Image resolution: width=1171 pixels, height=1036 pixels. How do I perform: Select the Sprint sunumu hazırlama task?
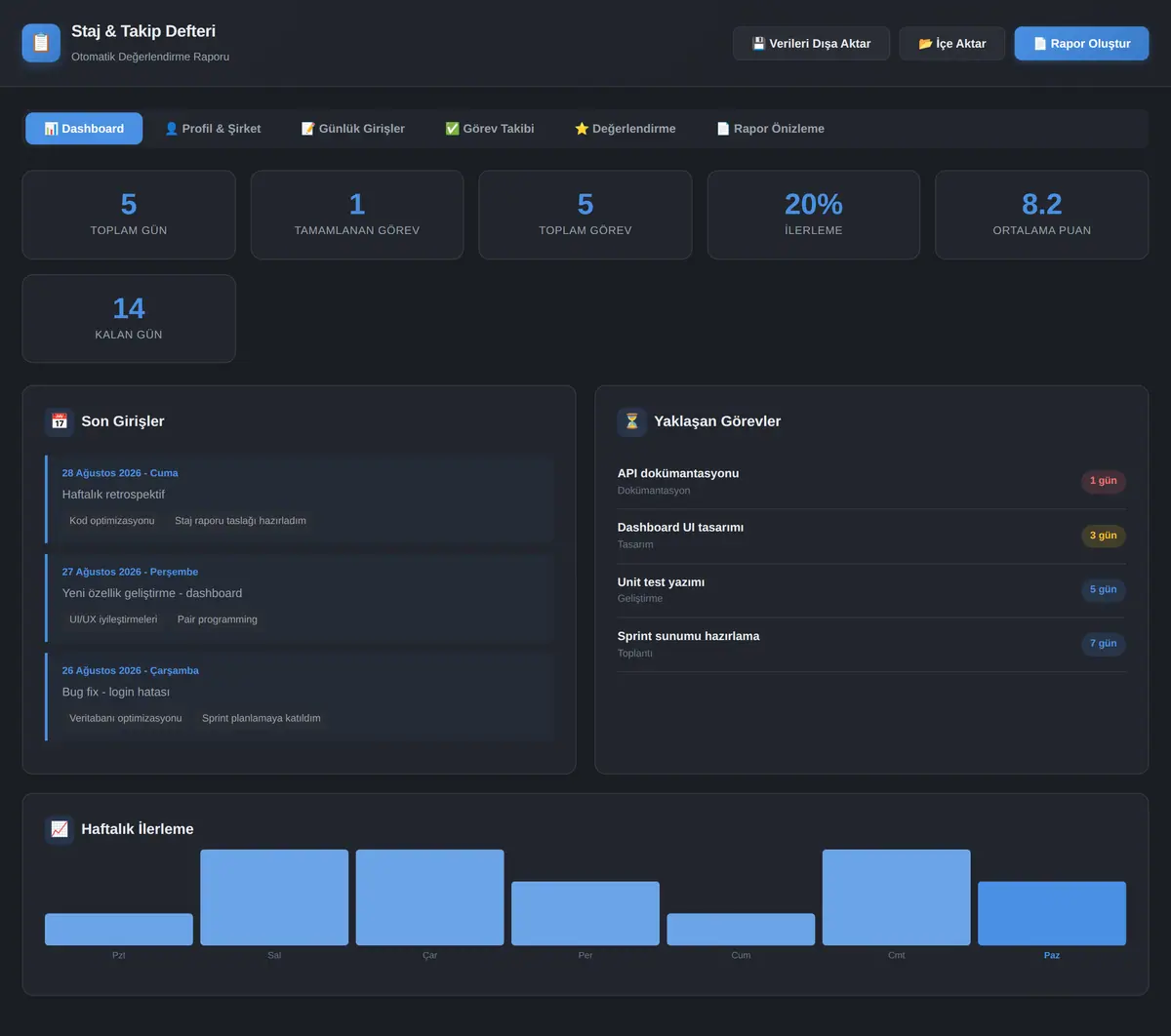coord(871,644)
